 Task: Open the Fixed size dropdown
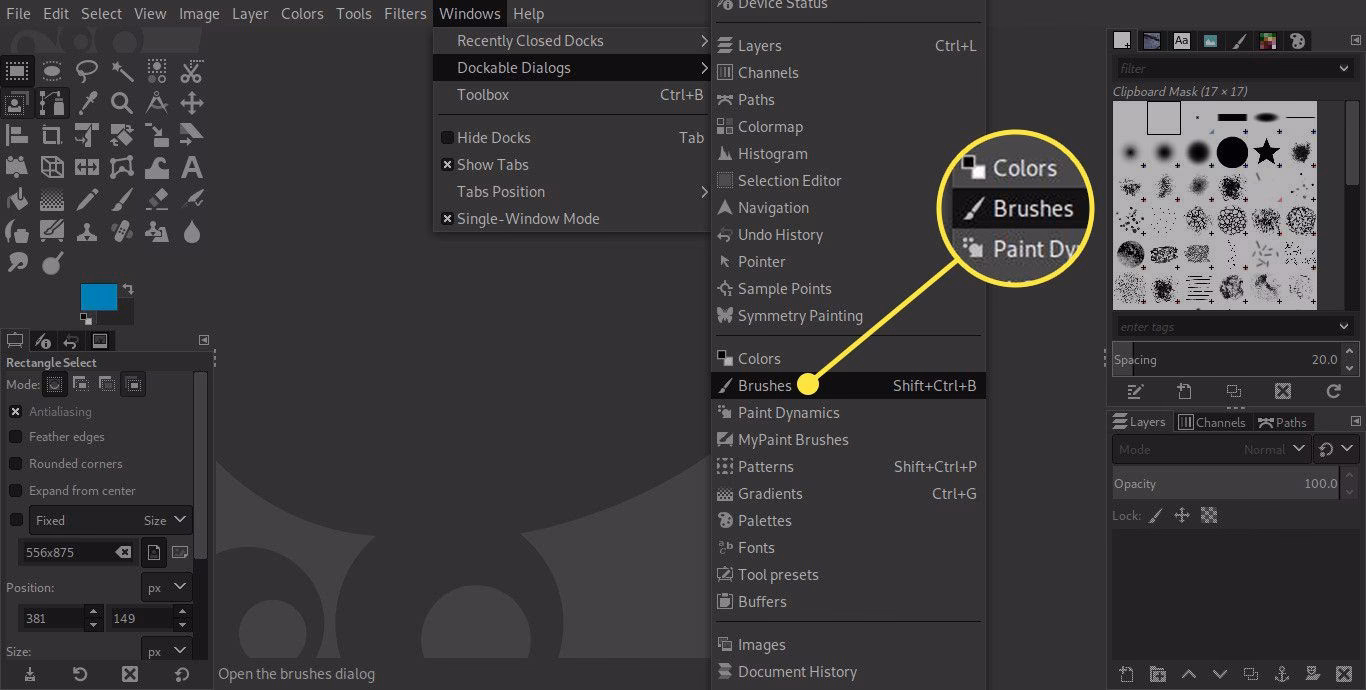110,519
